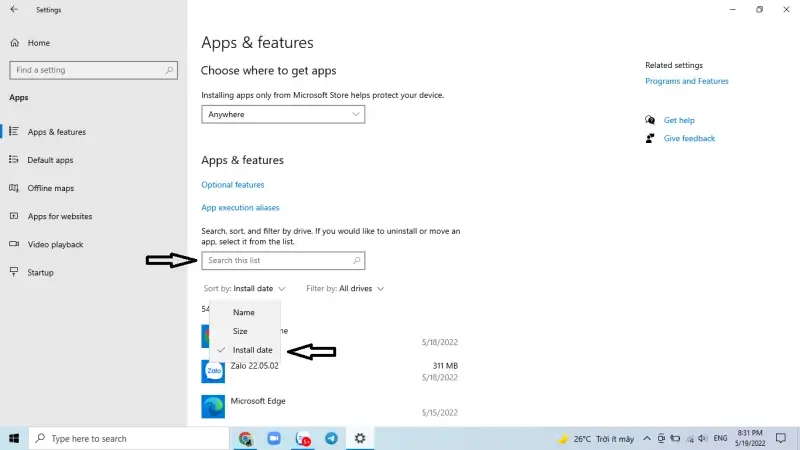Select the Zalo app icon
800x450 pixels.
pos(213,371)
